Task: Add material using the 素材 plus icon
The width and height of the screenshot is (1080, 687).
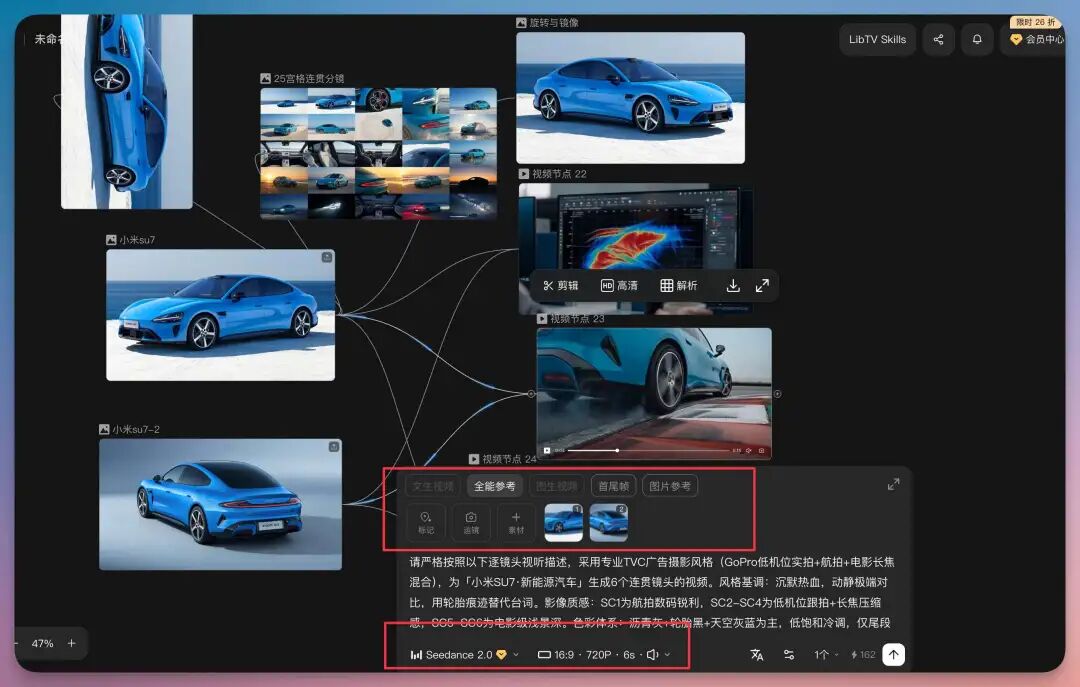Action: tap(515, 522)
